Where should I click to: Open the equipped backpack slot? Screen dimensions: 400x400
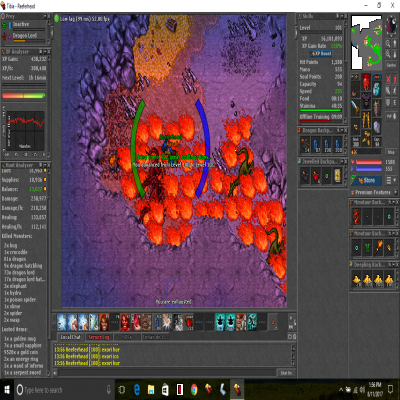point(377,88)
